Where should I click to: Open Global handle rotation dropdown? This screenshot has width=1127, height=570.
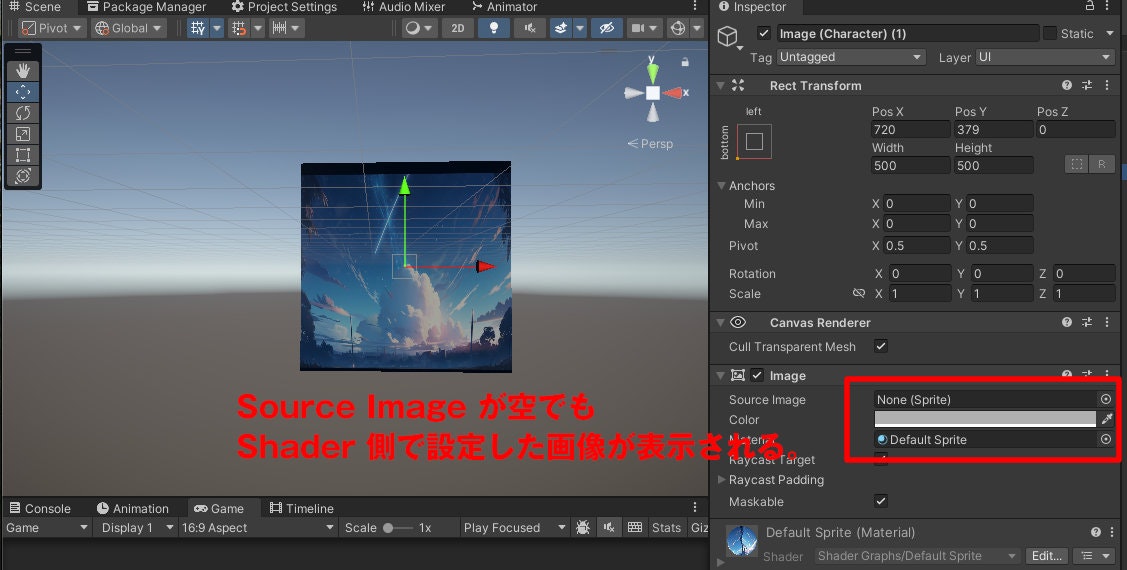tap(129, 28)
